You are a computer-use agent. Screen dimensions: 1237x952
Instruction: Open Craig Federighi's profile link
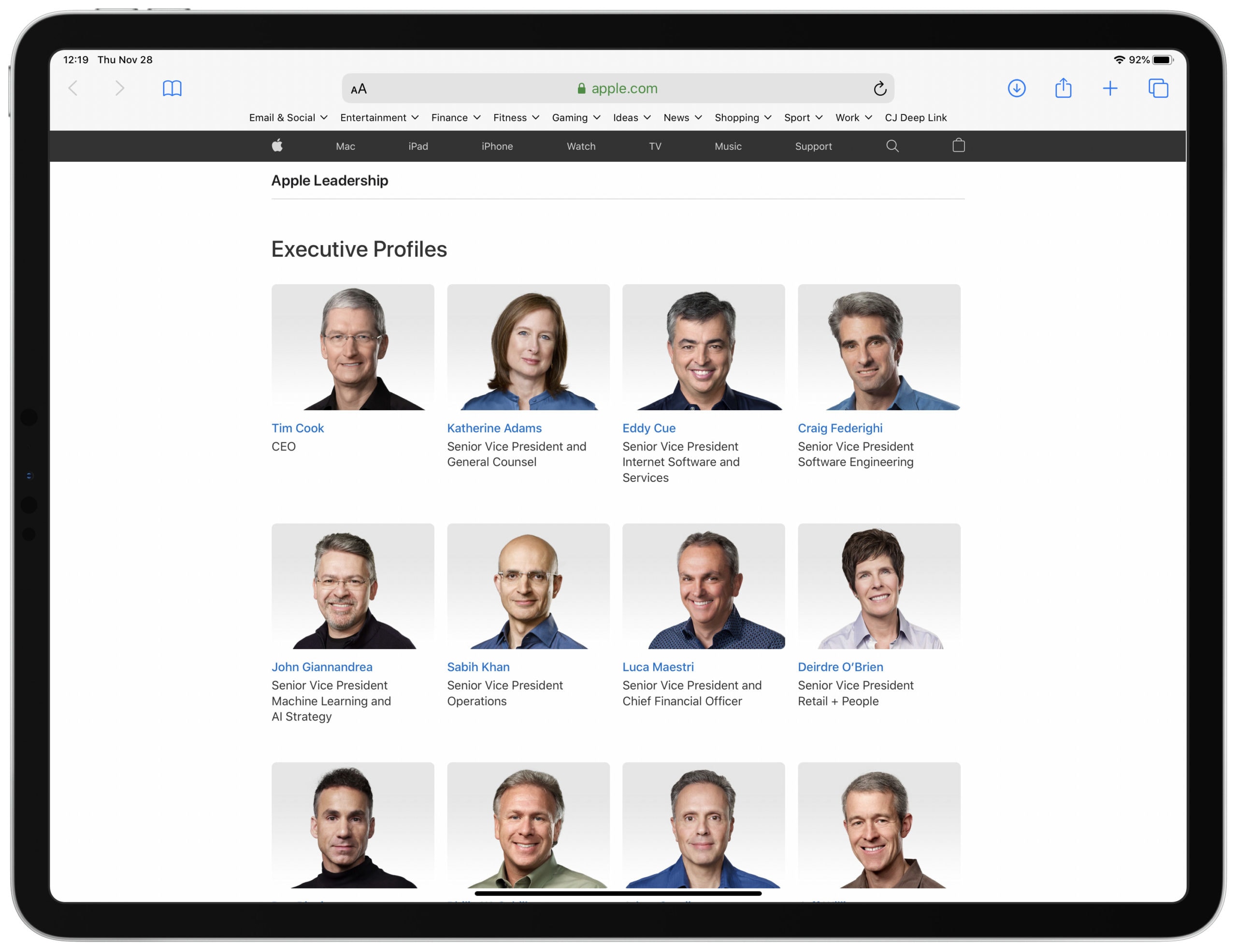point(840,428)
